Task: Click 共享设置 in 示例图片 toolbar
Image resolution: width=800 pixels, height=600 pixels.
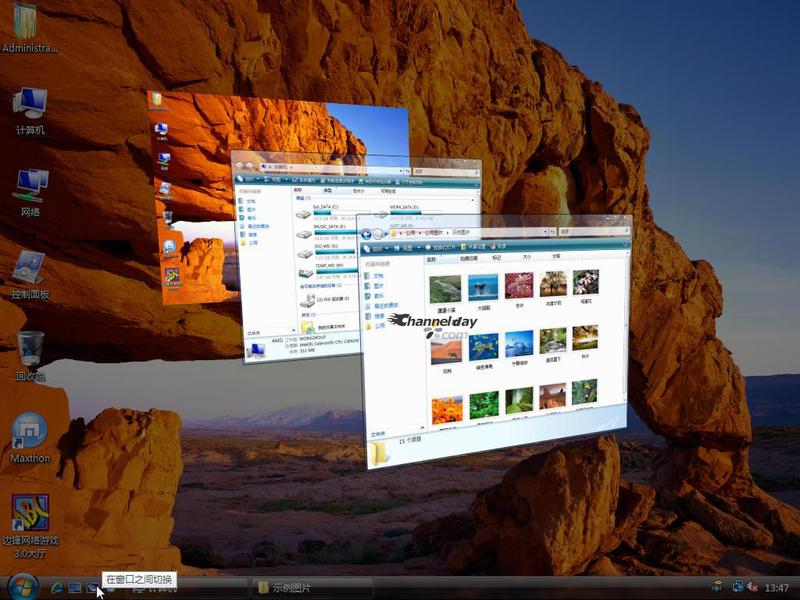Action: click(x=473, y=247)
